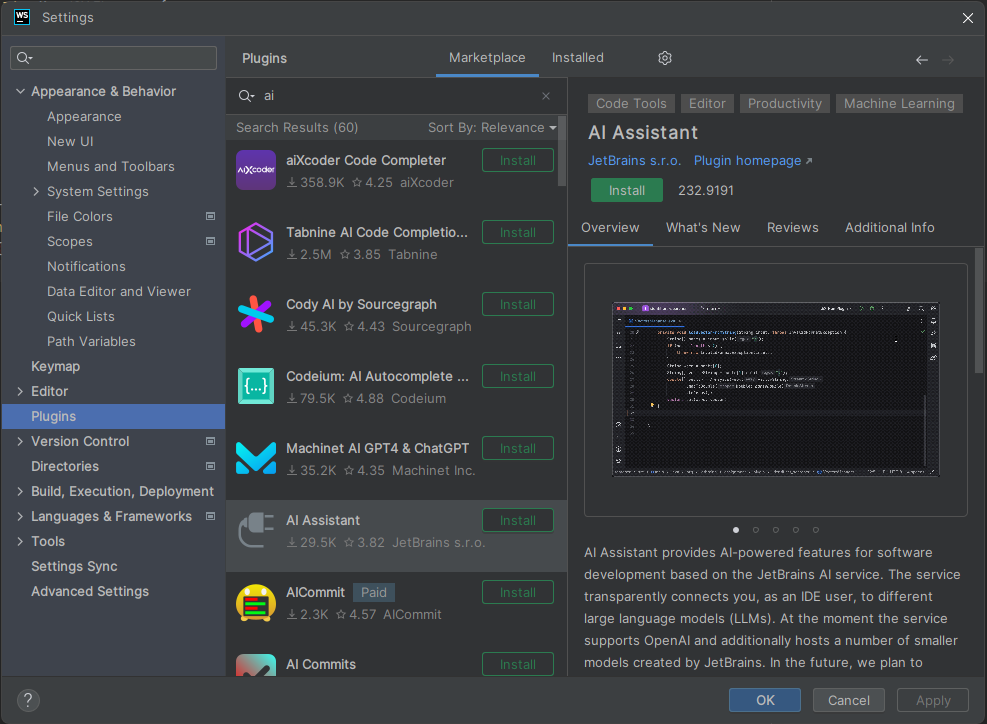The width and height of the screenshot is (987, 724).
Task: Select the Overview tab
Action: 610,227
